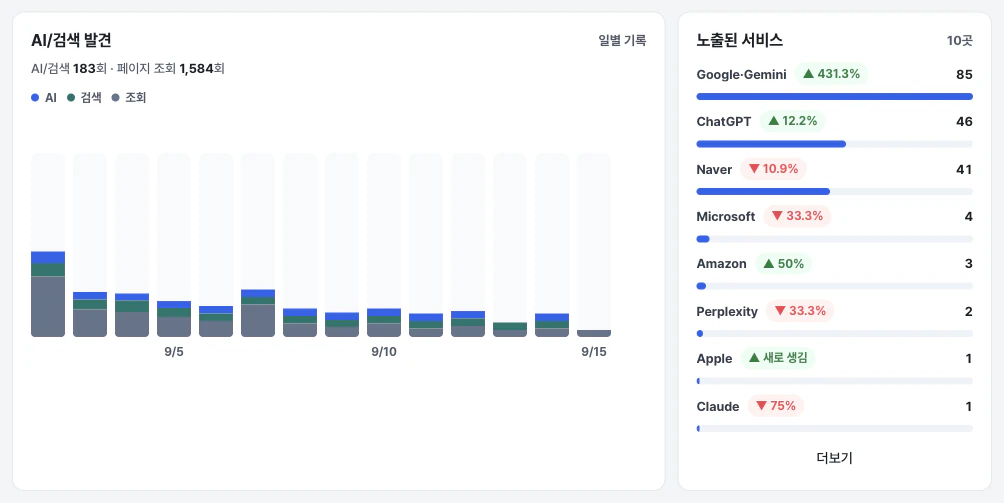Click the Amazon service name
This screenshot has width=1004, height=503.
coord(721,264)
